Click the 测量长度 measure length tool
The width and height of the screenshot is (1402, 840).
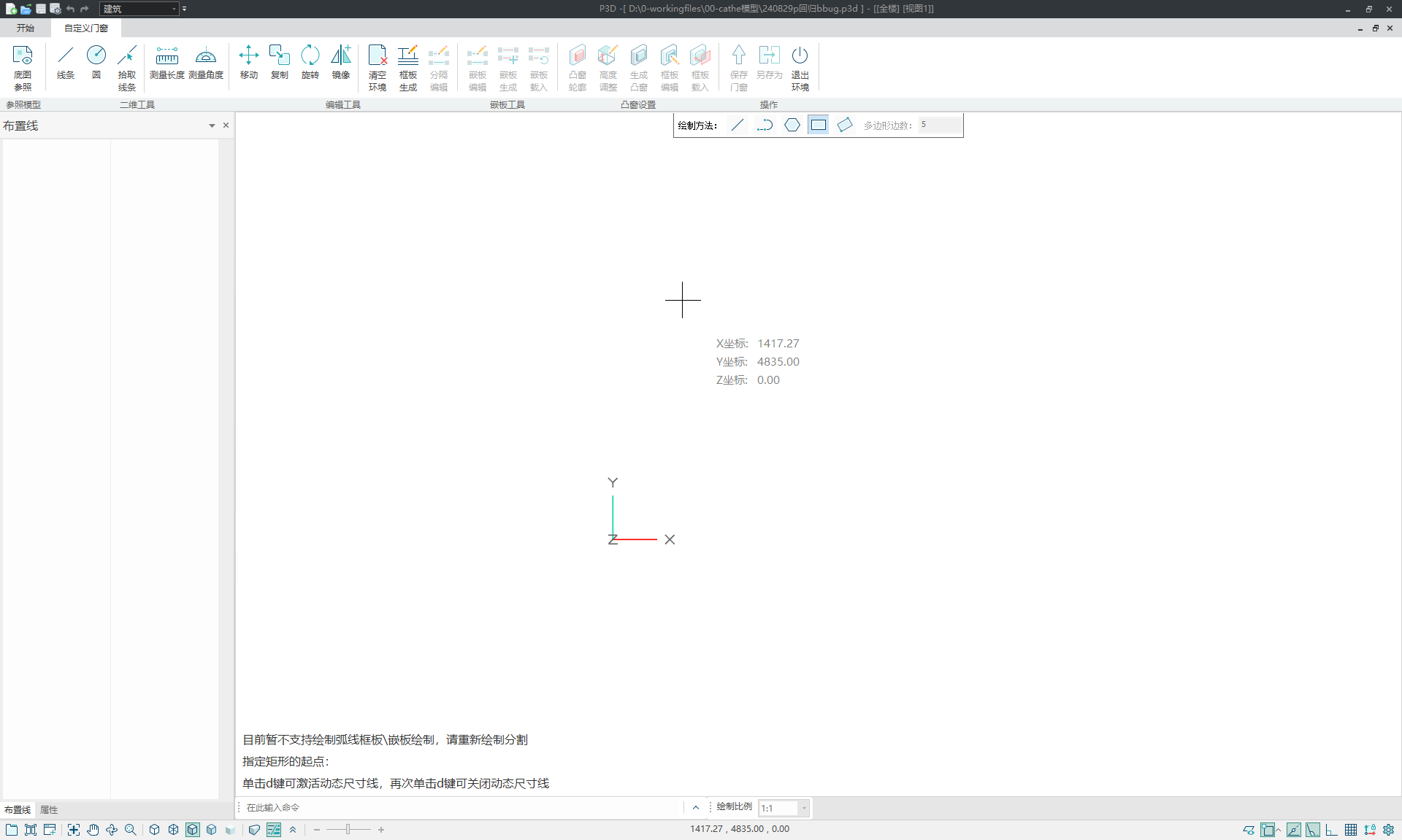166,61
